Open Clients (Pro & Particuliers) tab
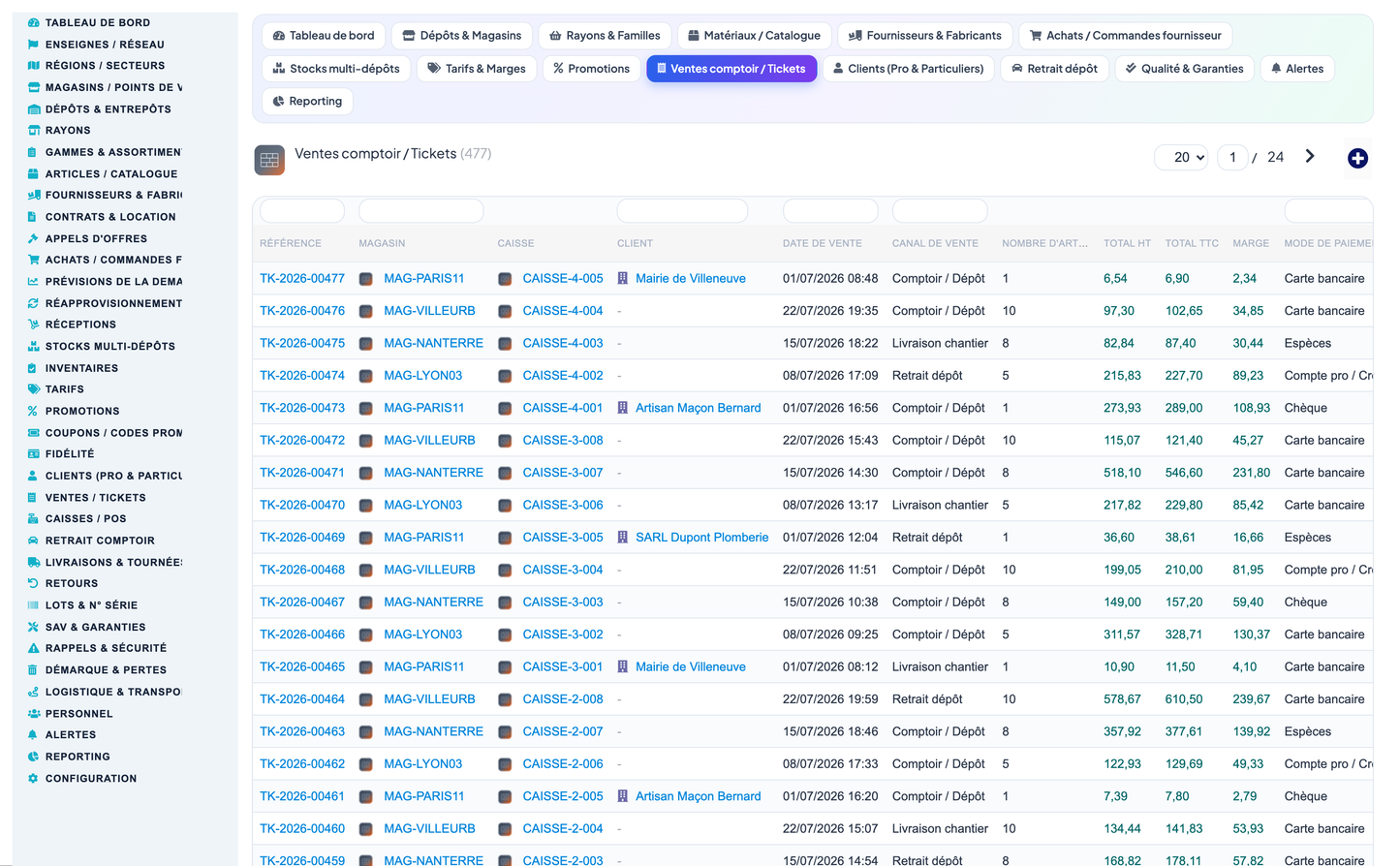The width and height of the screenshot is (1400, 866). tap(908, 69)
